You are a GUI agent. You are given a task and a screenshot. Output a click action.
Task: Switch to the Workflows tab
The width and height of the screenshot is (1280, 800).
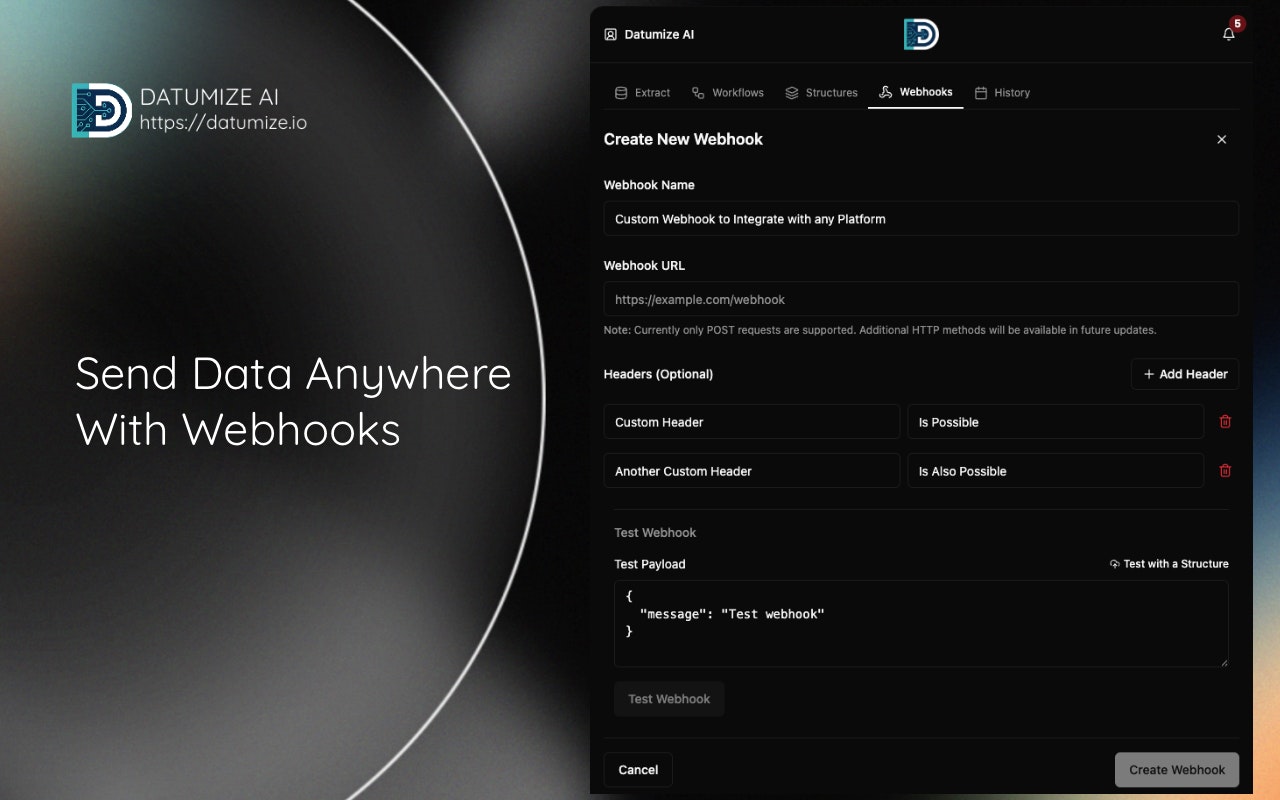tap(728, 93)
